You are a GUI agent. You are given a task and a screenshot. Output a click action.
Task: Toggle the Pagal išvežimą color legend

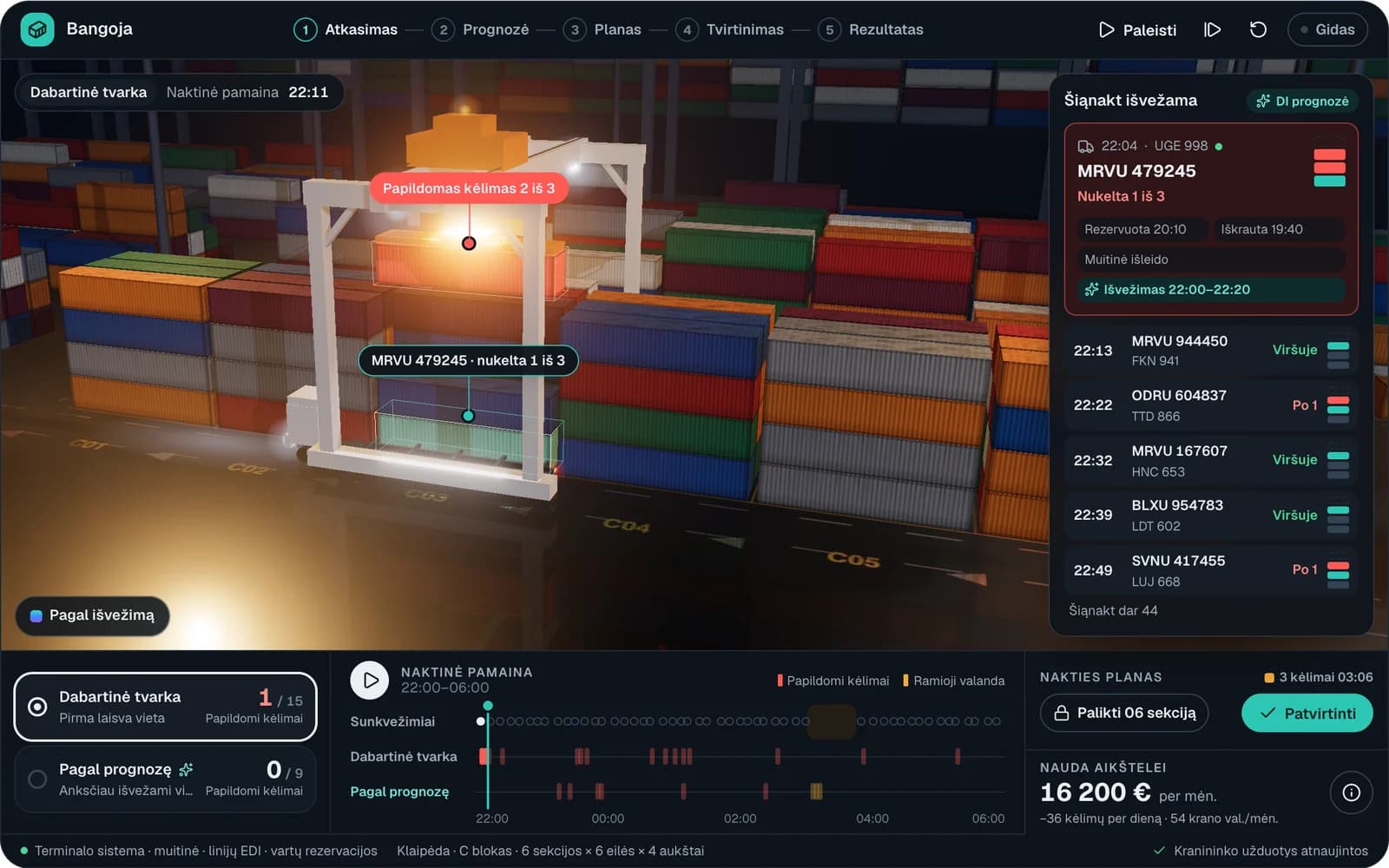(x=92, y=615)
